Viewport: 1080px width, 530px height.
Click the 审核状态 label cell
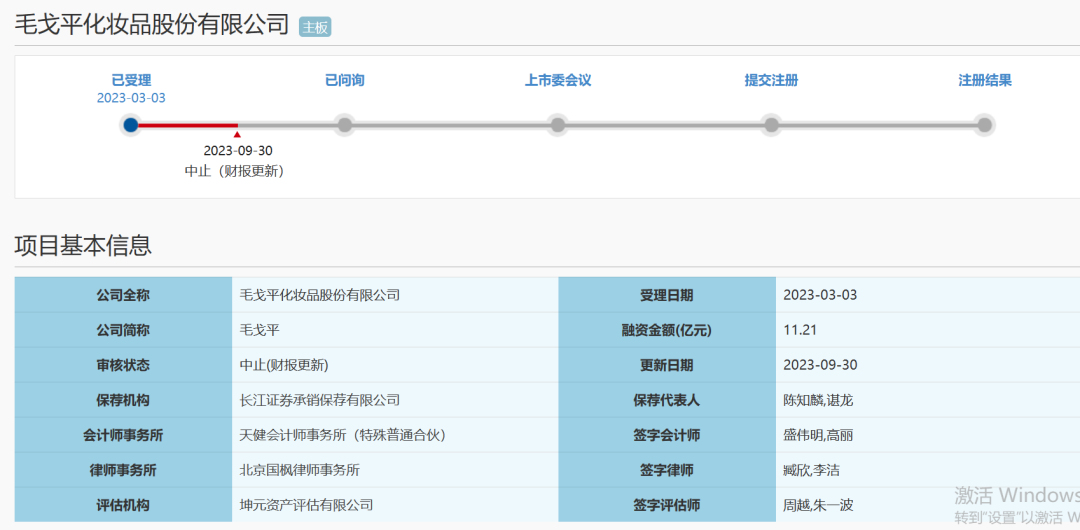(x=123, y=365)
